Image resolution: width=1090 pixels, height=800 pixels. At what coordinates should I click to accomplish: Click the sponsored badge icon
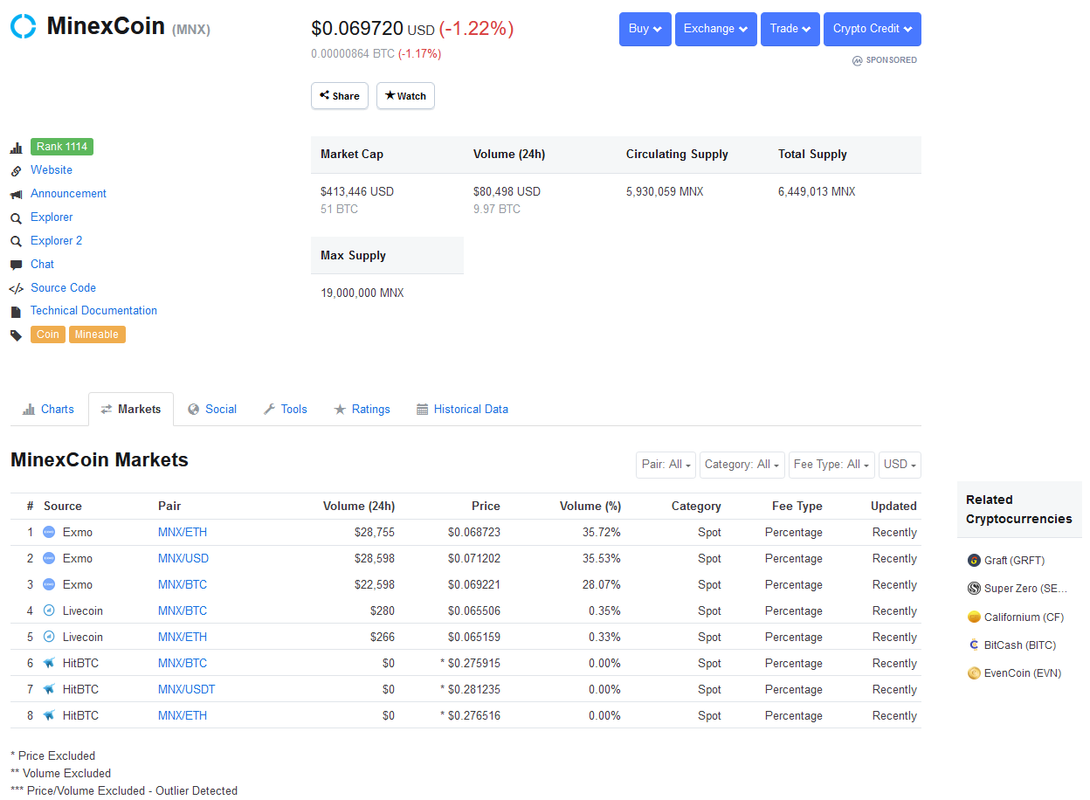(x=857, y=60)
